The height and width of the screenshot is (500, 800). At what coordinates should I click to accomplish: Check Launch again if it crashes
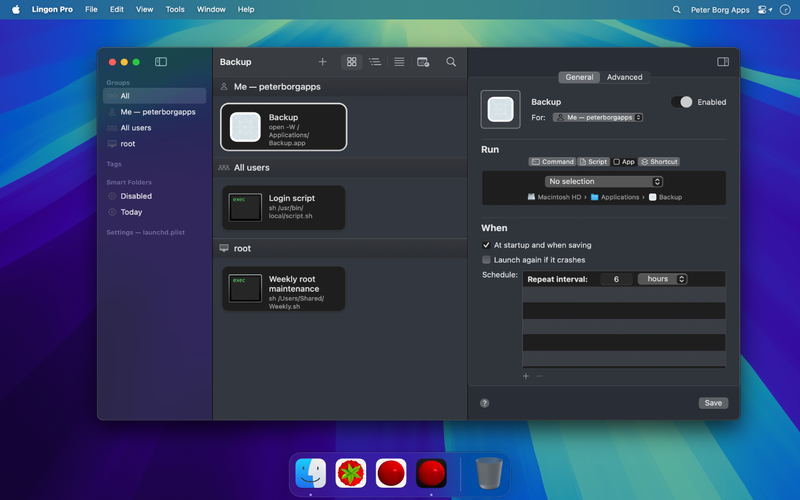[486, 260]
